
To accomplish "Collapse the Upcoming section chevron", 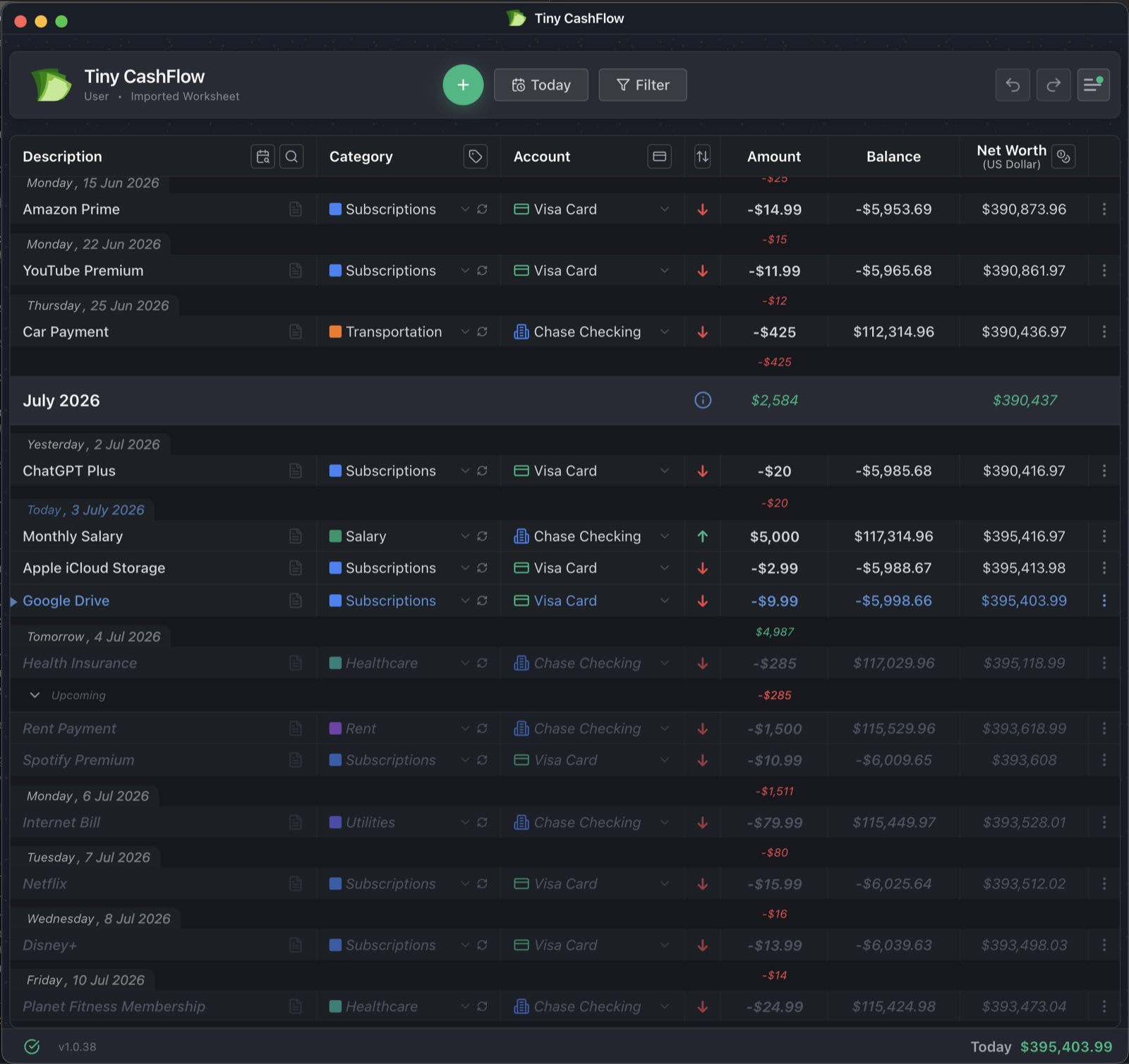I will click(35, 695).
